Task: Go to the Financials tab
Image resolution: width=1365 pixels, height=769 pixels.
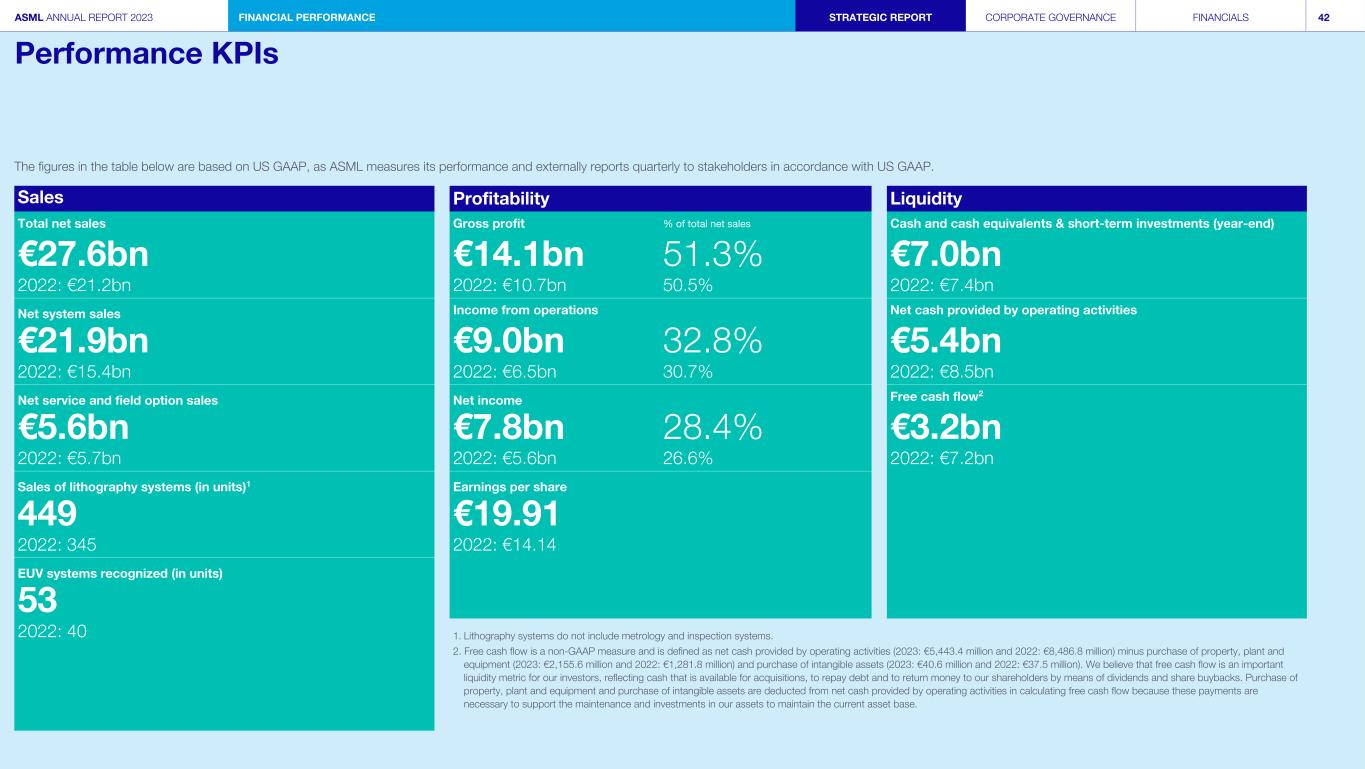Action: click(1220, 17)
